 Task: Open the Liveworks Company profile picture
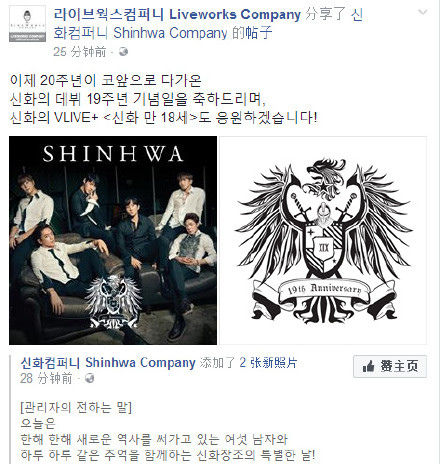click(x=27, y=24)
